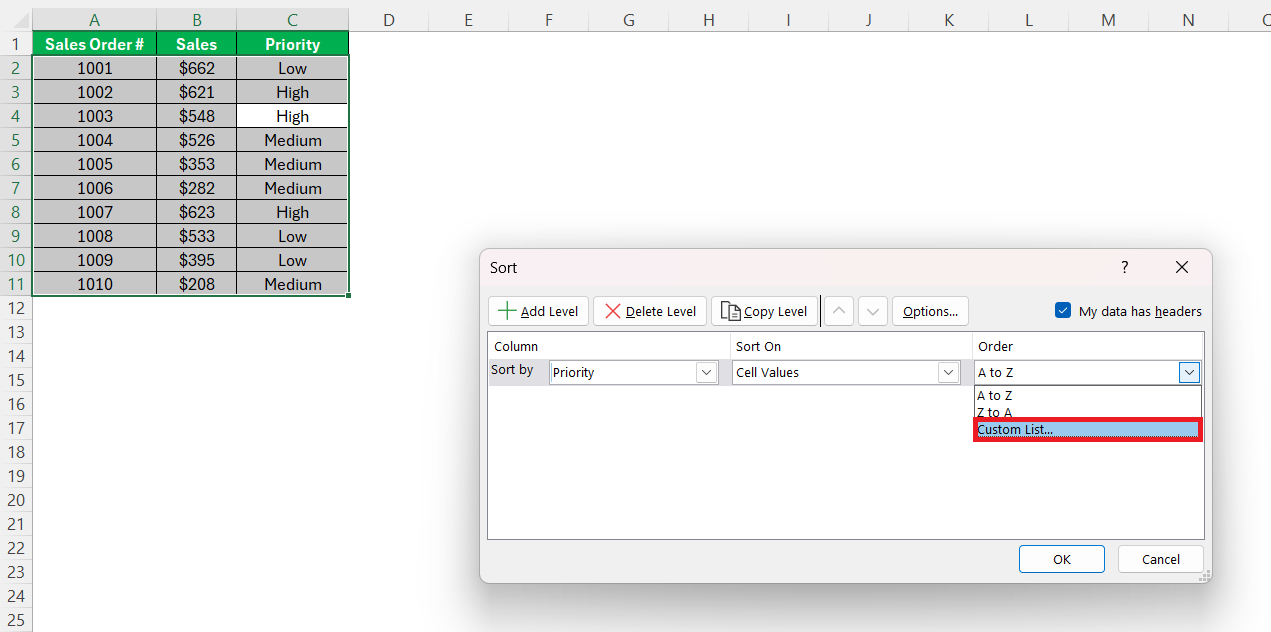1271x632 pixels.
Task: Select column C header
Action: coord(293,20)
